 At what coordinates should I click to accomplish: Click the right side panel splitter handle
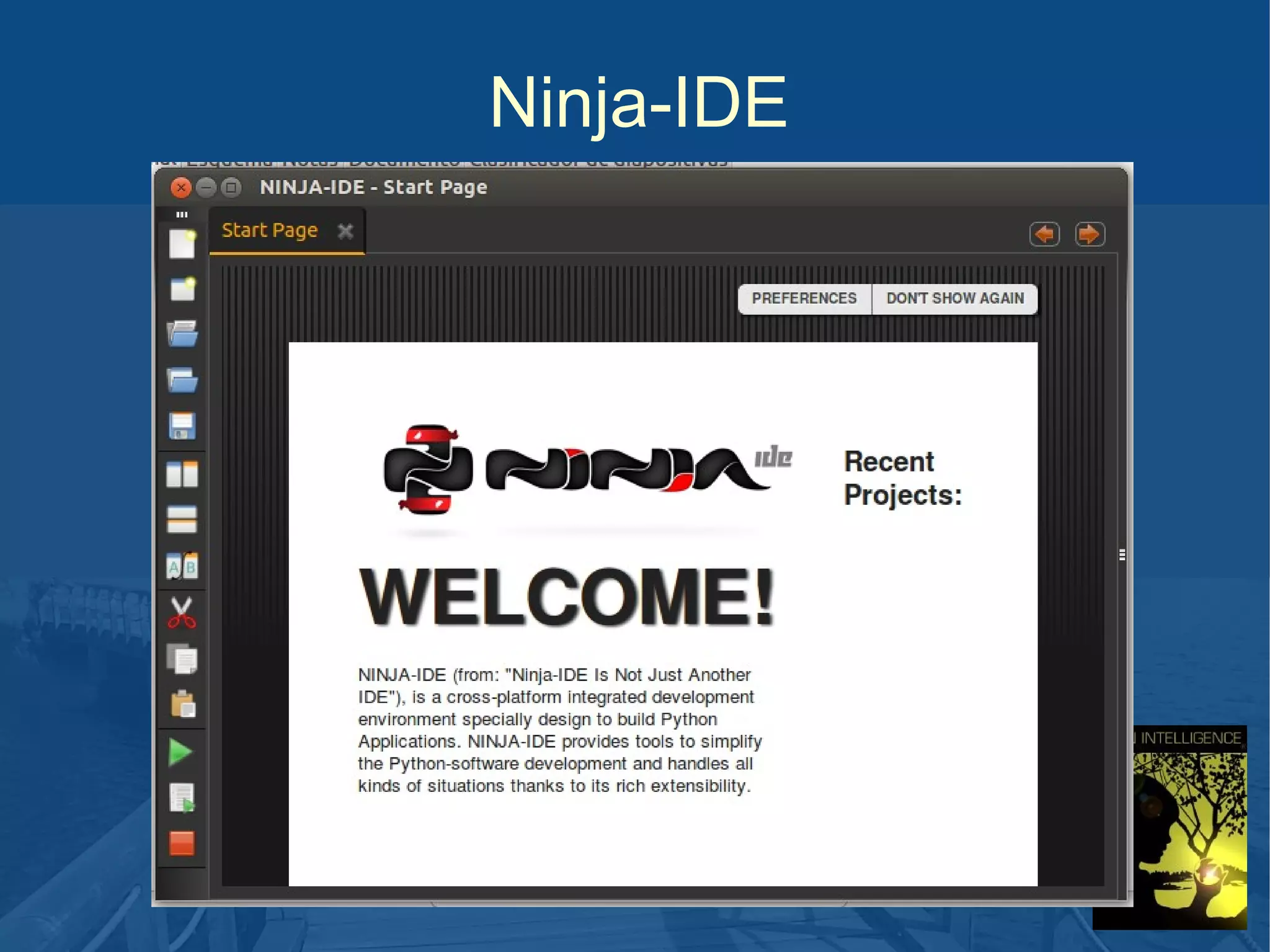1122,554
